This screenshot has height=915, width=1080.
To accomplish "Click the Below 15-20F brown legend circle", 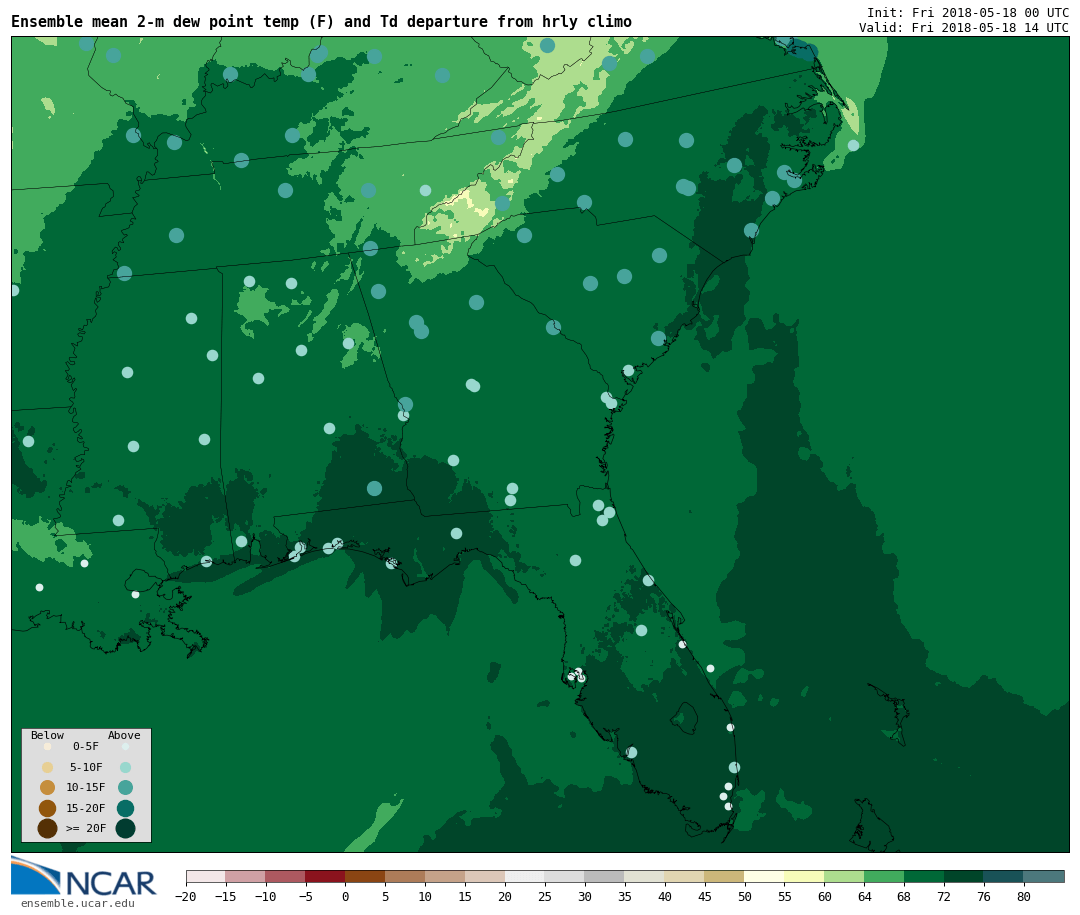I will 48,808.
